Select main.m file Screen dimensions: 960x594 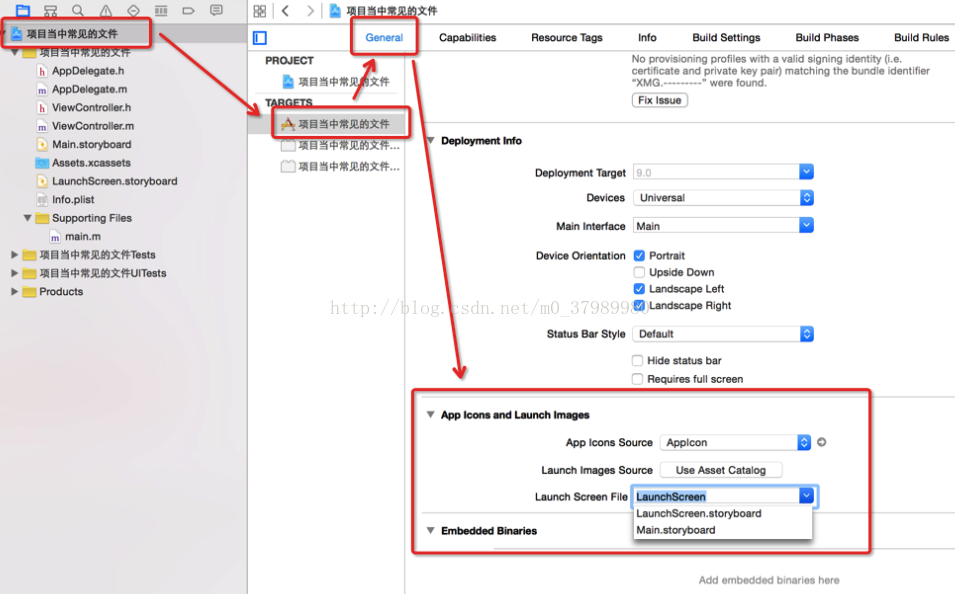[83, 236]
